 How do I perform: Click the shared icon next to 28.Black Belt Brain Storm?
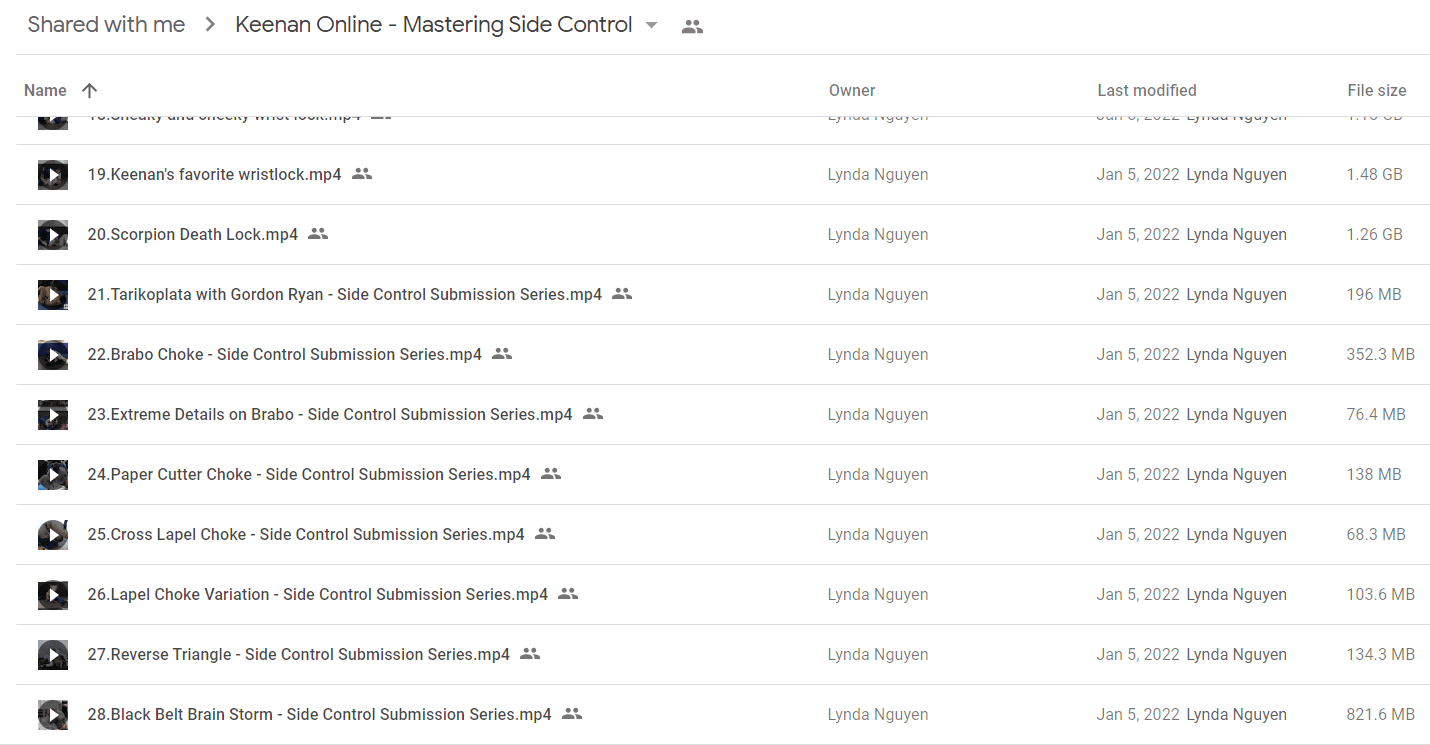pyautogui.click(x=572, y=714)
